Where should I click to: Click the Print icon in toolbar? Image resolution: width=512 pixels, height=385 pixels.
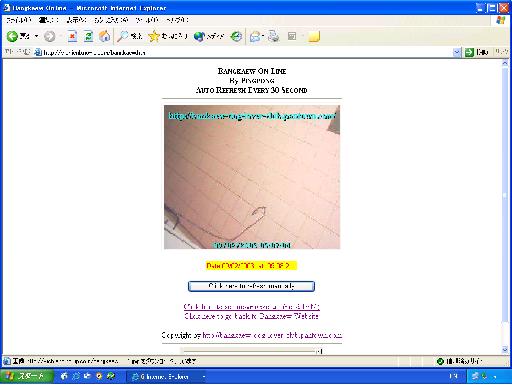click(273, 36)
